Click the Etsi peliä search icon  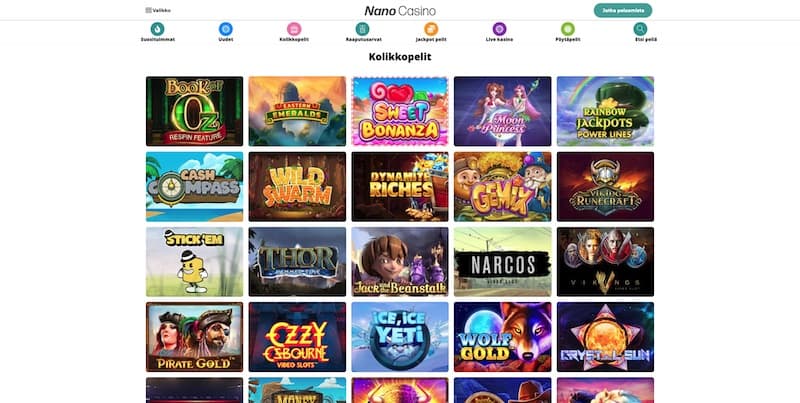coord(640,29)
